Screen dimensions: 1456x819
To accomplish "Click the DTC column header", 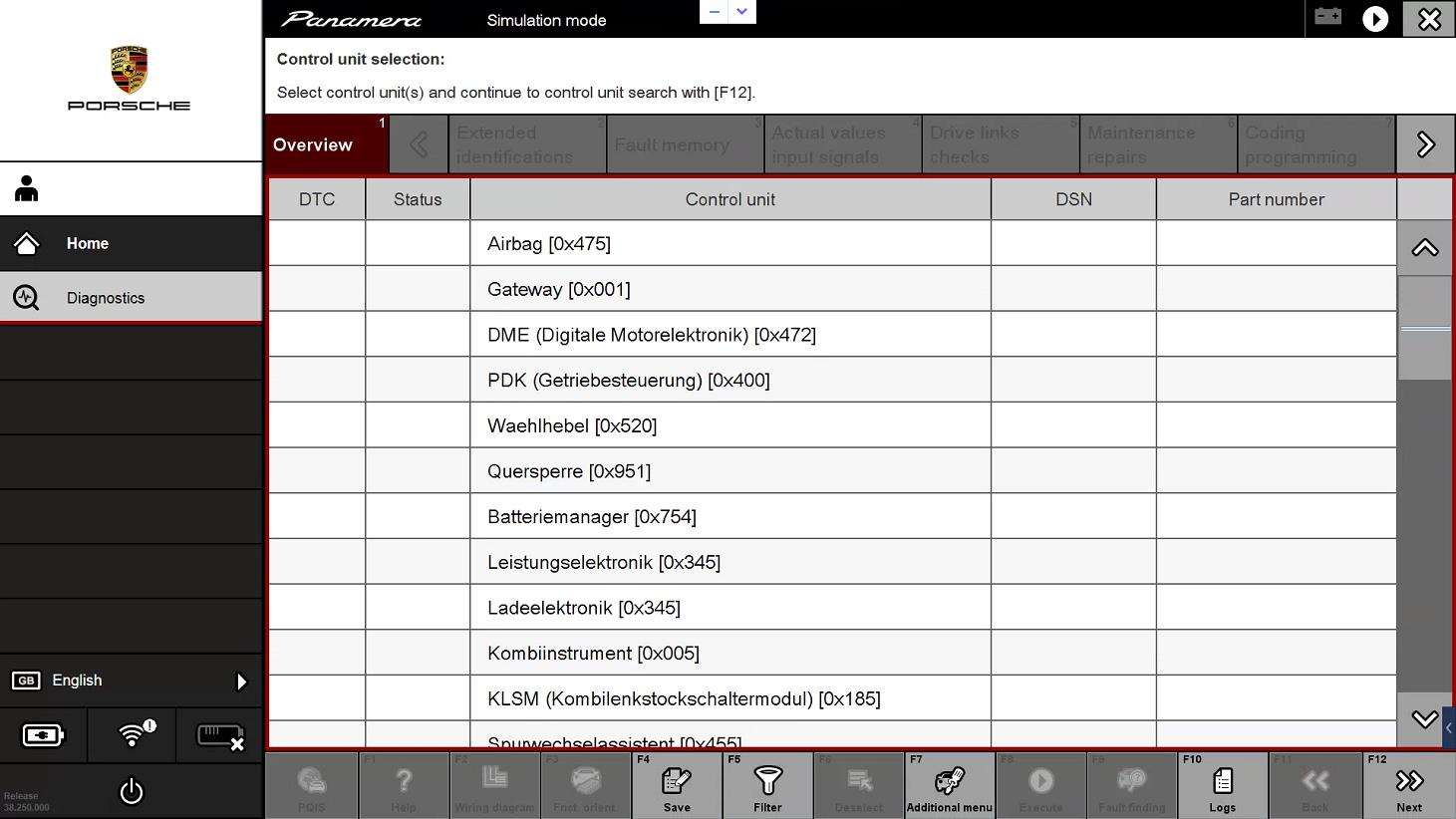I will (317, 199).
